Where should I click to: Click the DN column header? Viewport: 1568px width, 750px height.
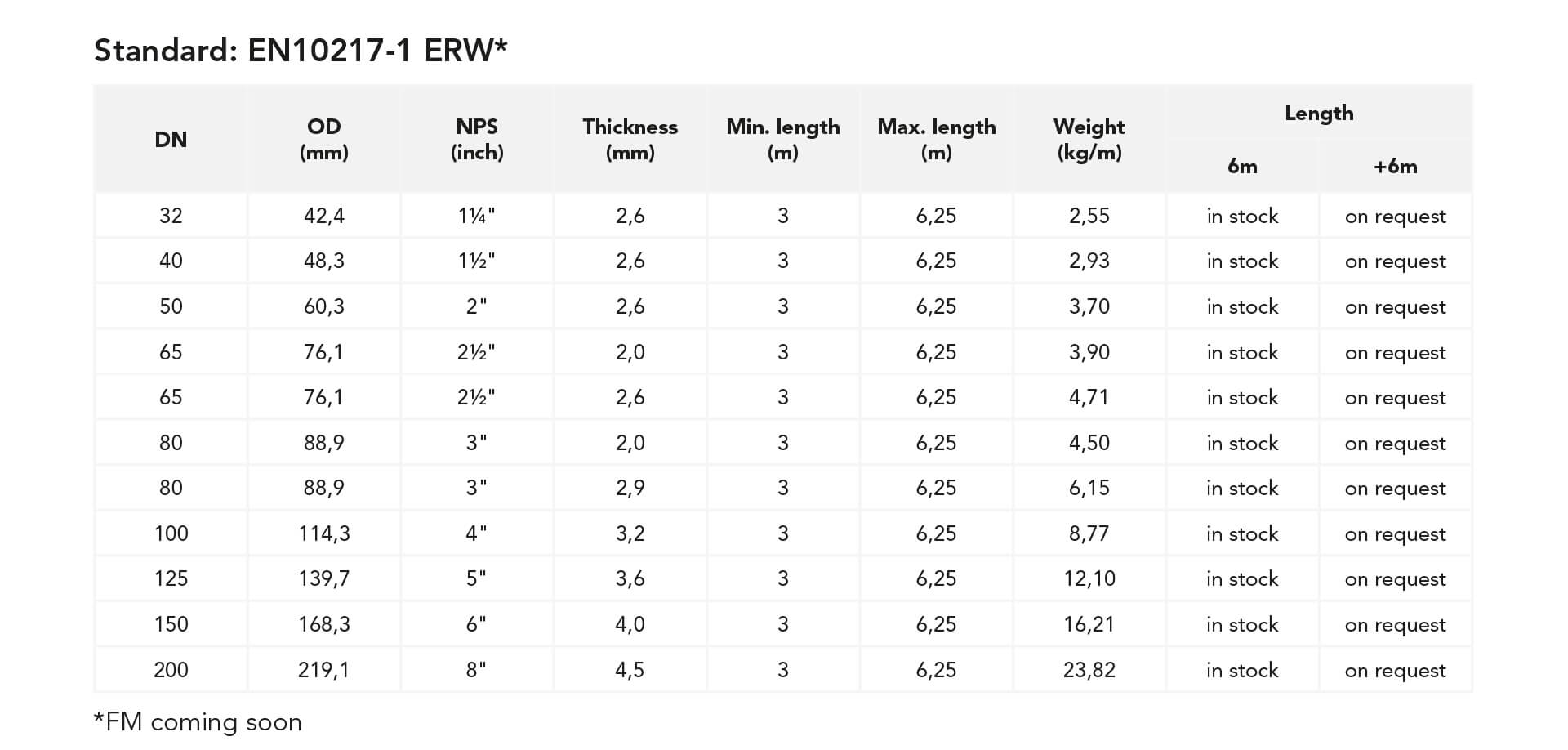171,140
